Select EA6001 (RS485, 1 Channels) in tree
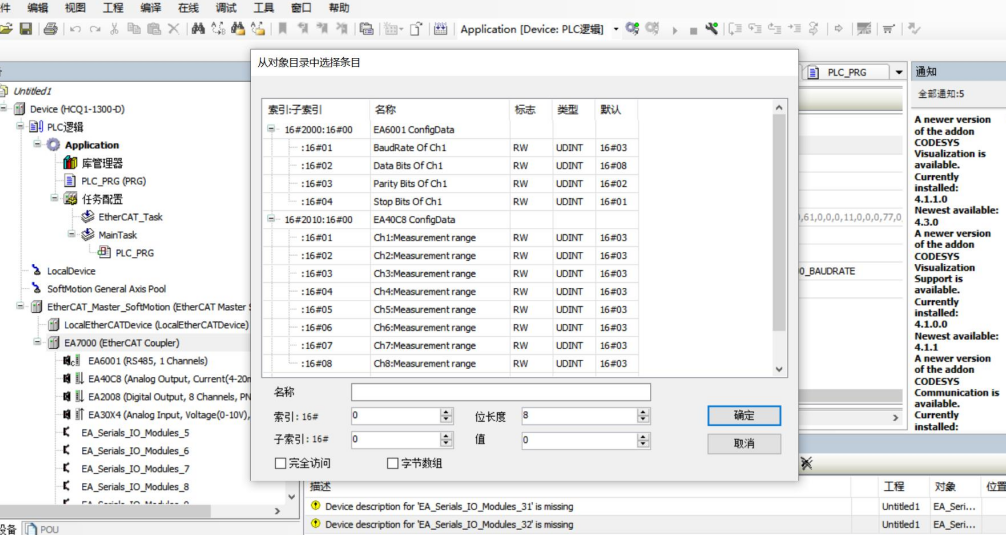Image resolution: width=1006 pixels, height=535 pixels. coord(148,361)
